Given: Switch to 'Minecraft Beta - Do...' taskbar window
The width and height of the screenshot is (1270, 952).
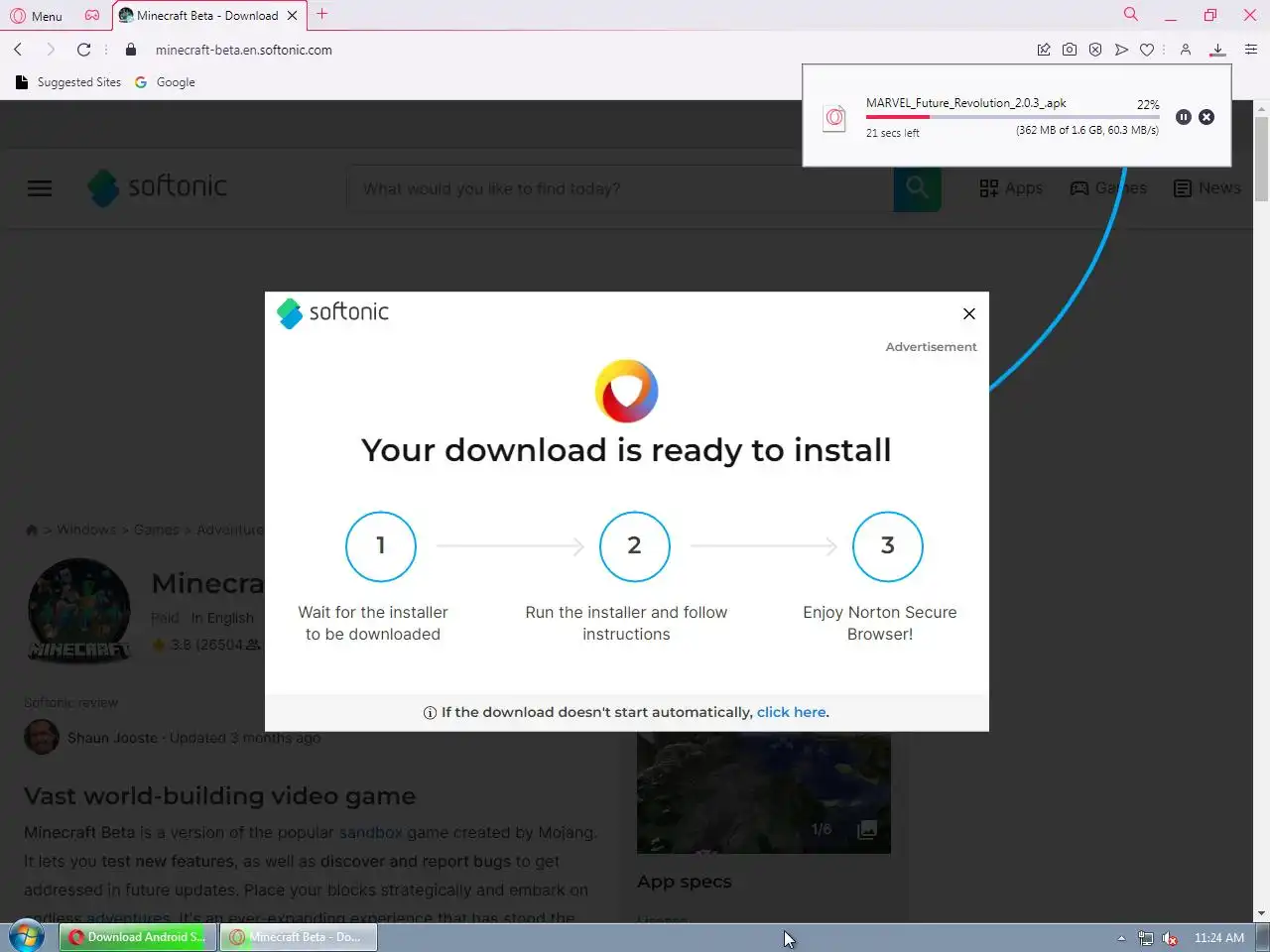Looking at the screenshot, I should 298,937.
